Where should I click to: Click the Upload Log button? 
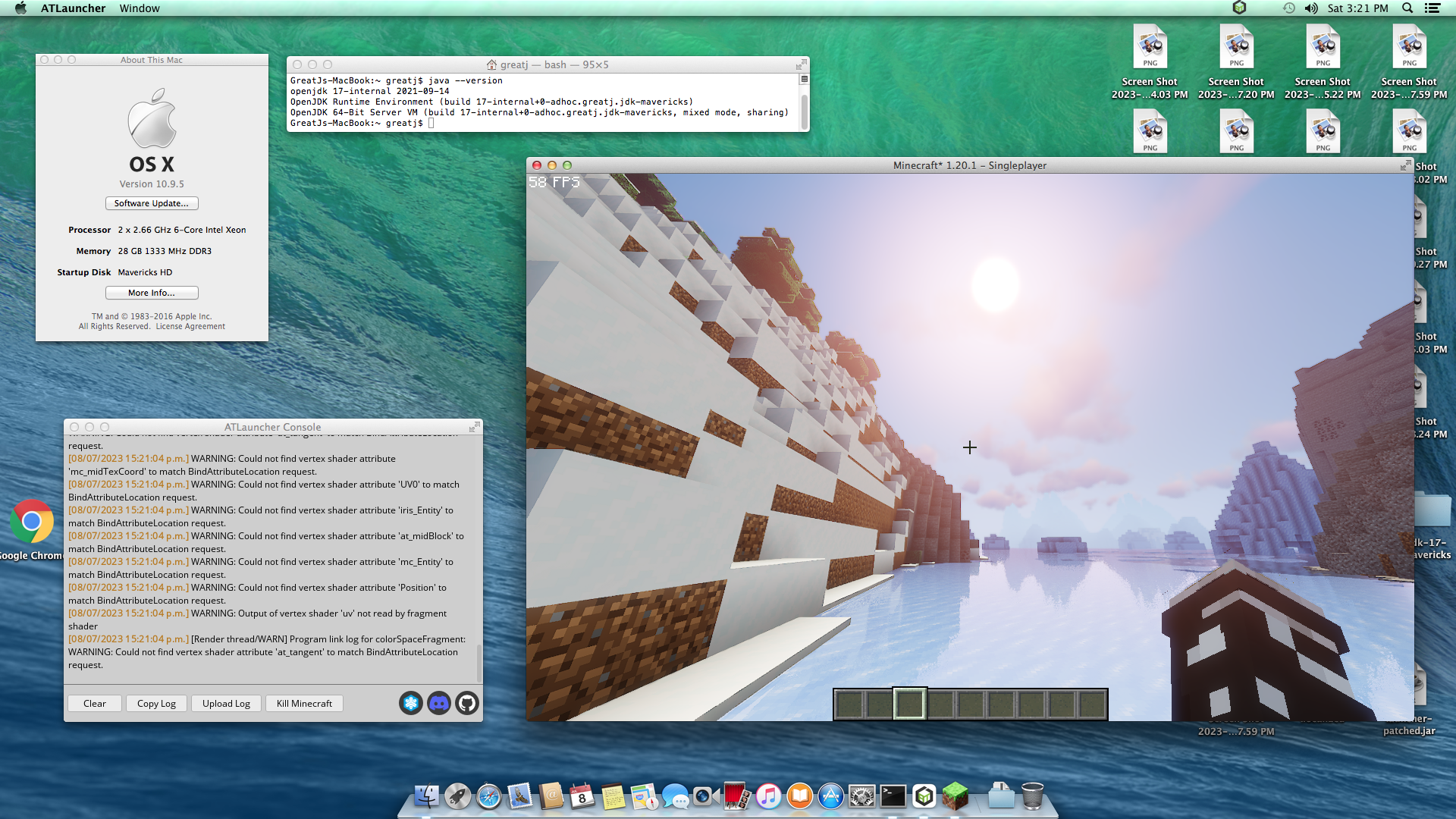[x=226, y=703]
